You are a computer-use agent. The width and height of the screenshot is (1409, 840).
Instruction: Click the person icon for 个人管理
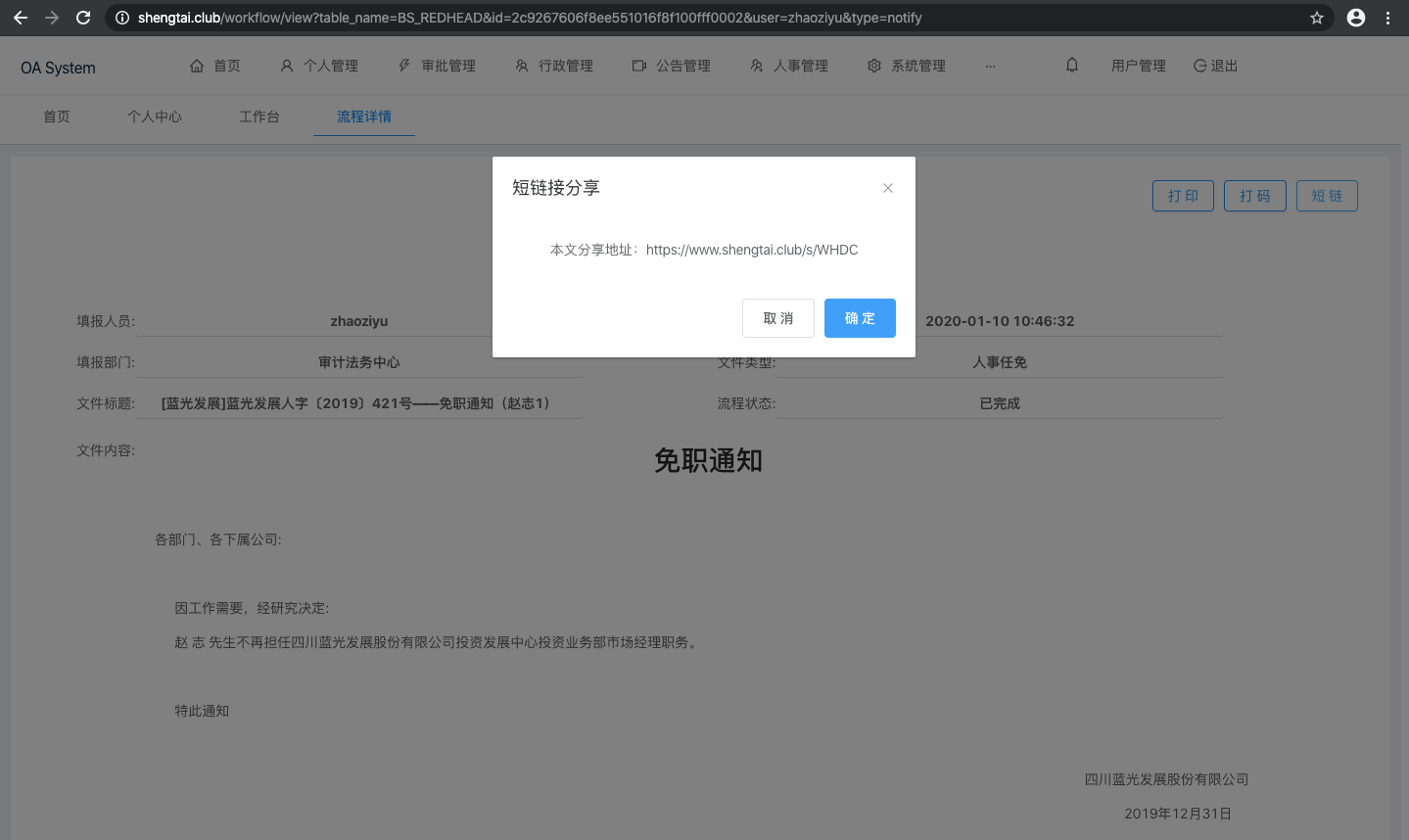287,66
